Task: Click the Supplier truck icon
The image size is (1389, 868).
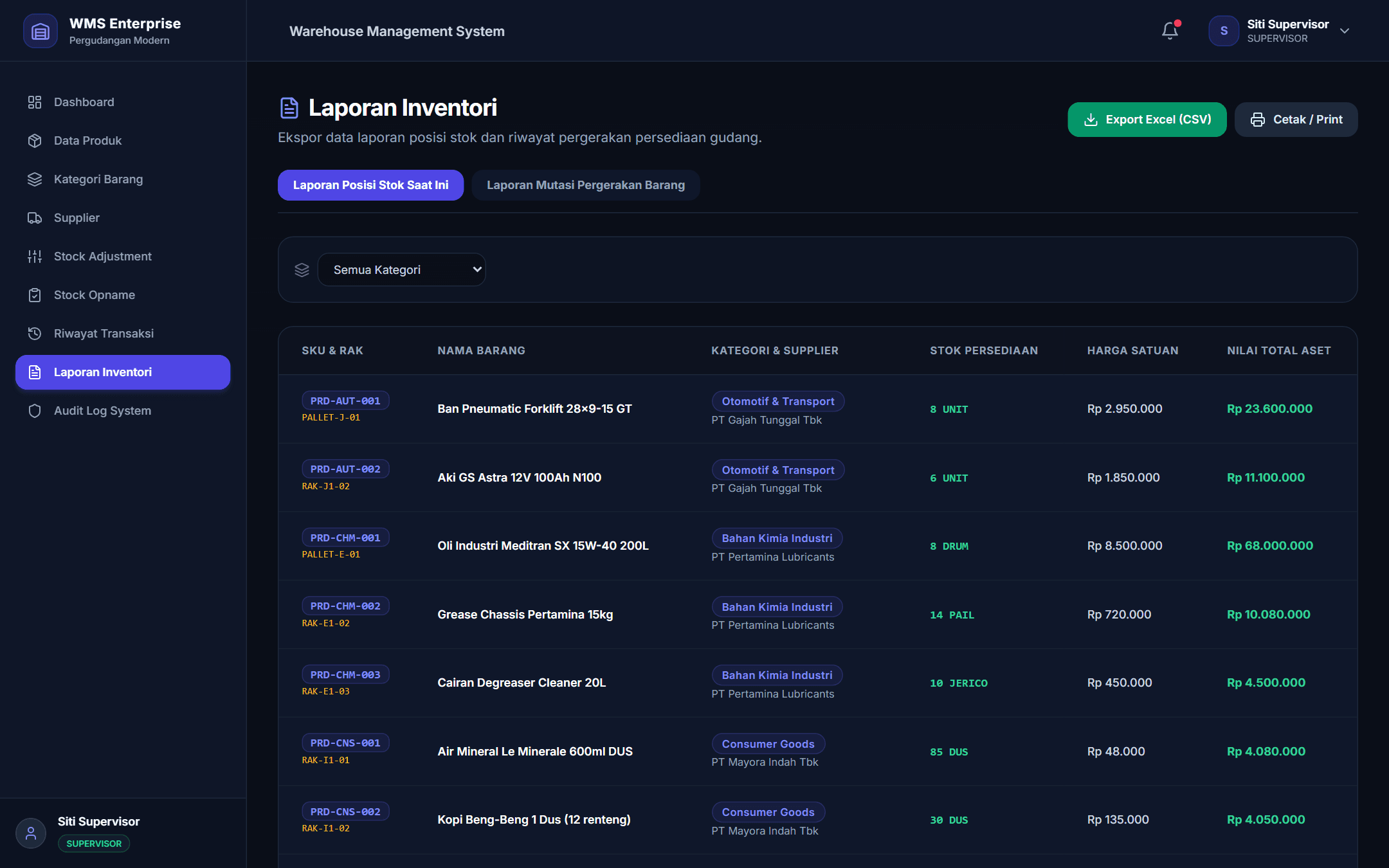Action: (35, 218)
